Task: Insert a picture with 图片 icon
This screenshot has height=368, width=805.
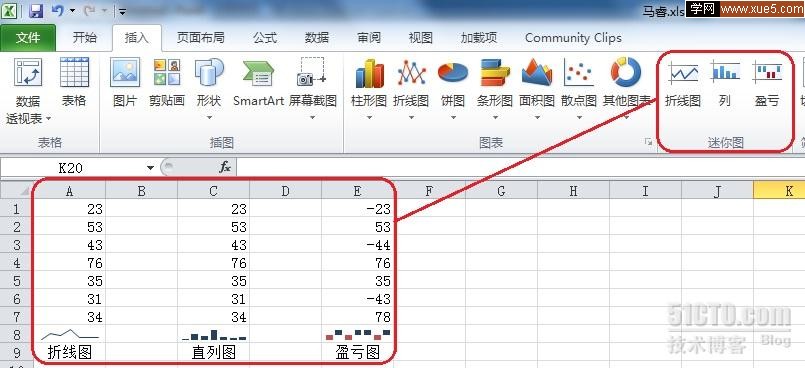Action: (125, 82)
